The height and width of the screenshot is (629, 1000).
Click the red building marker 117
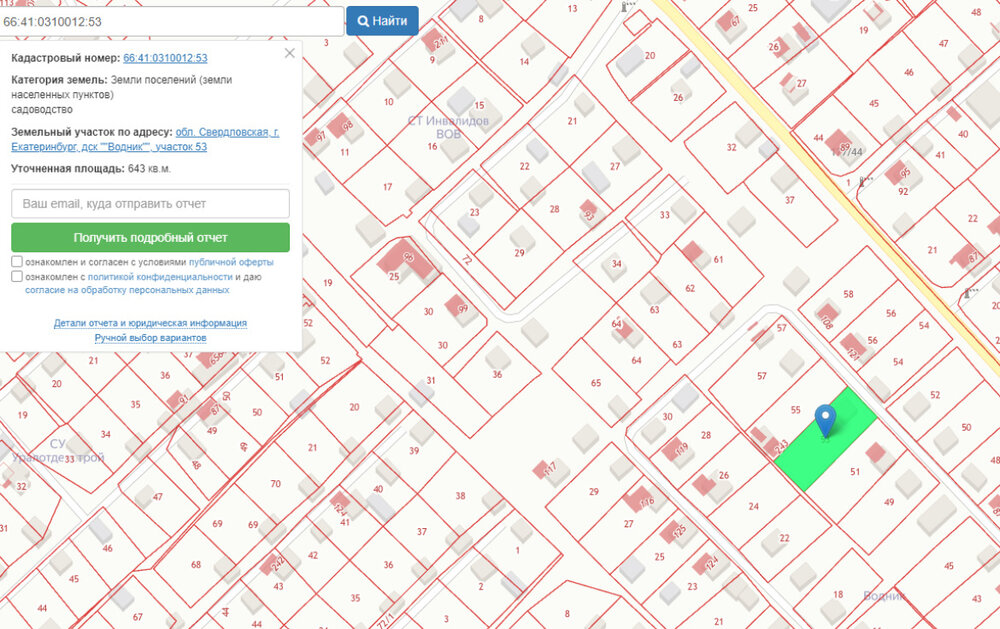546,470
